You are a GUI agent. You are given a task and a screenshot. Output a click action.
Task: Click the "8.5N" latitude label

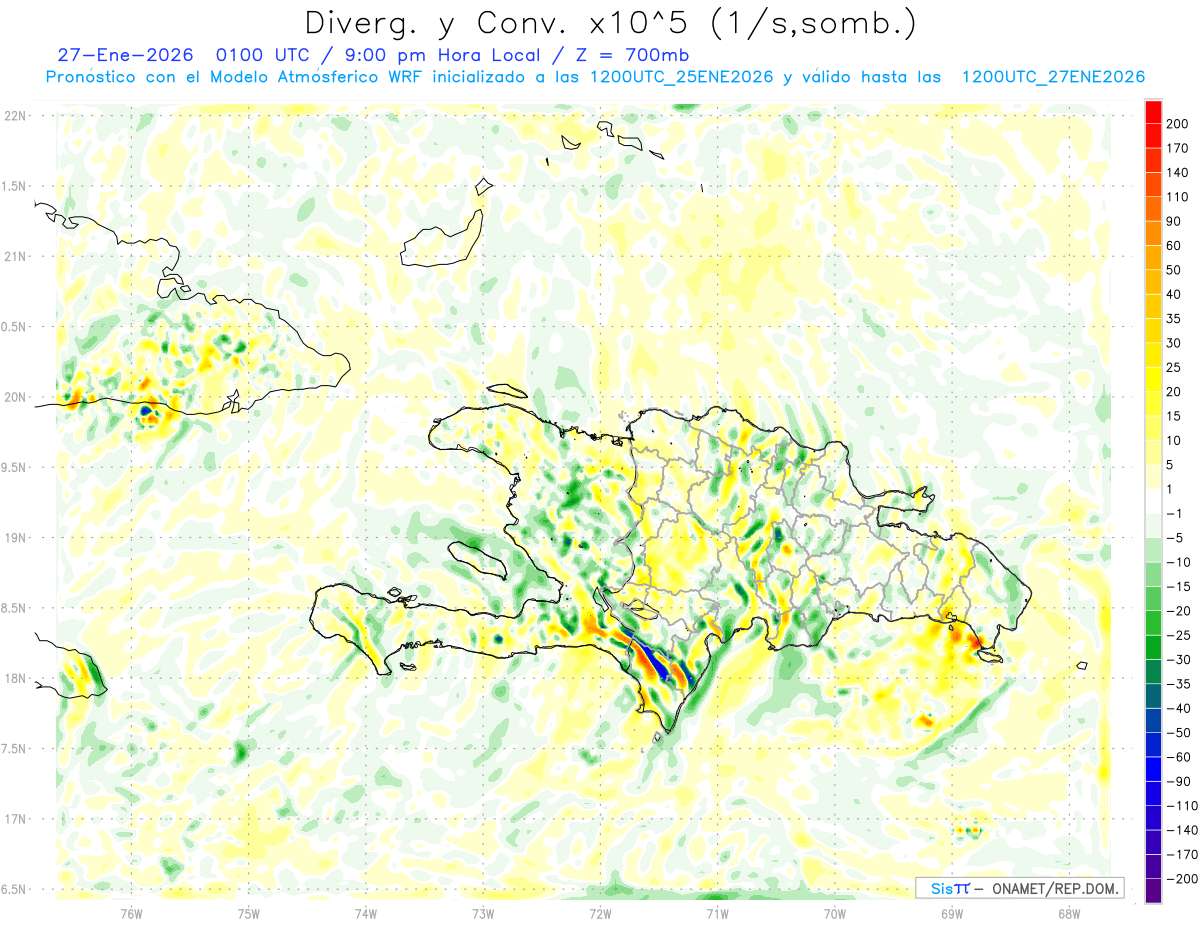pyautogui.click(x=15, y=608)
